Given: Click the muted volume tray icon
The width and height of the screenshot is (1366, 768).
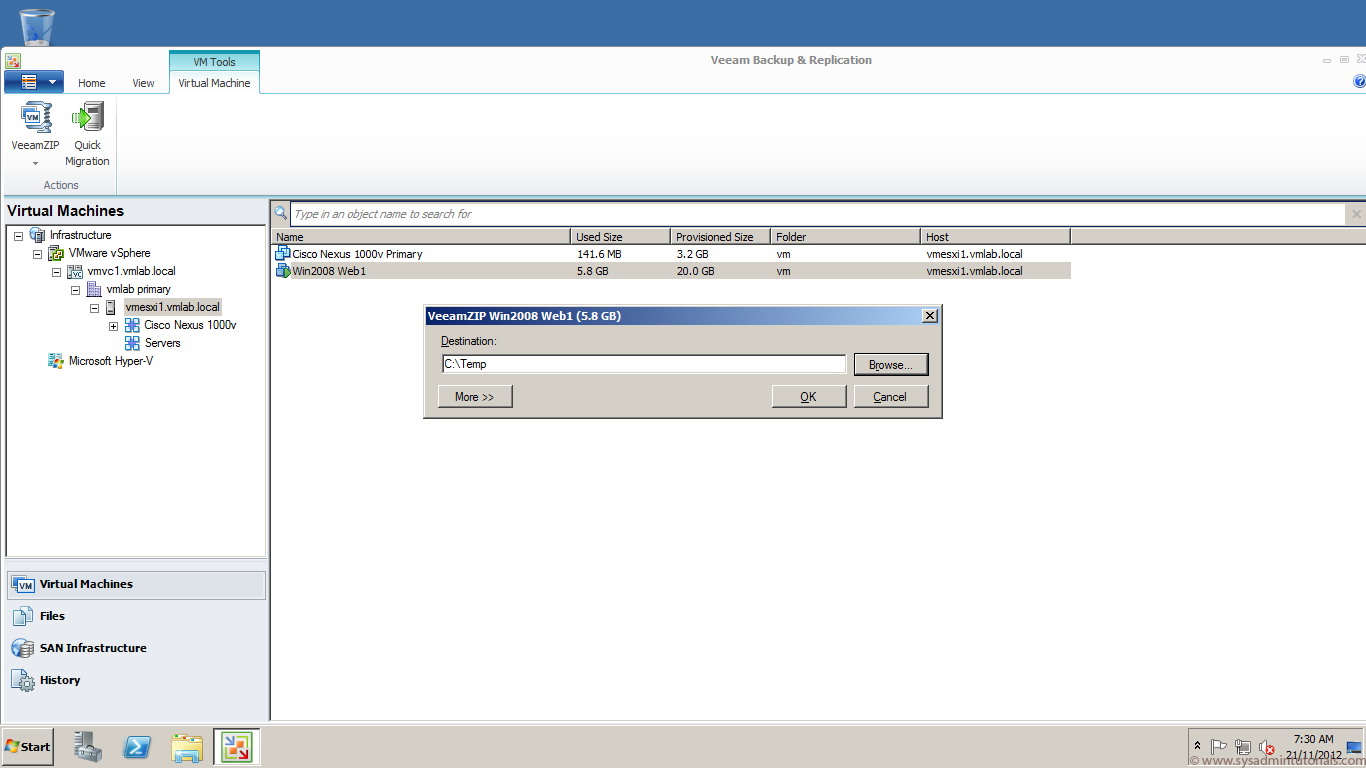Looking at the screenshot, I should (x=1267, y=747).
